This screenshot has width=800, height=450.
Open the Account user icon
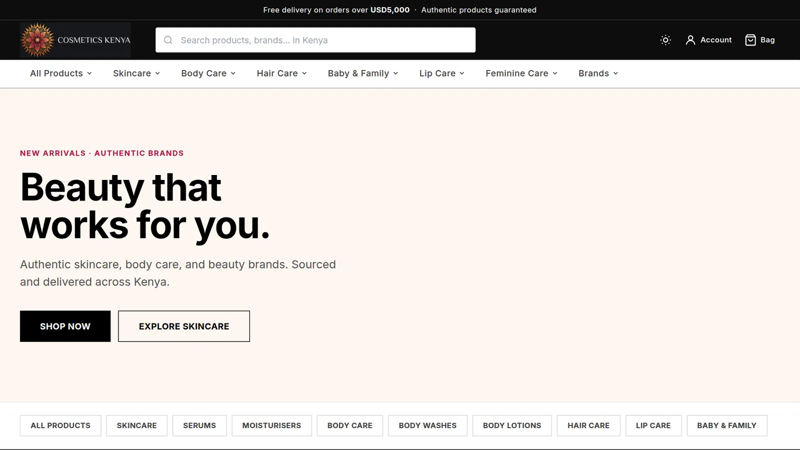click(690, 40)
